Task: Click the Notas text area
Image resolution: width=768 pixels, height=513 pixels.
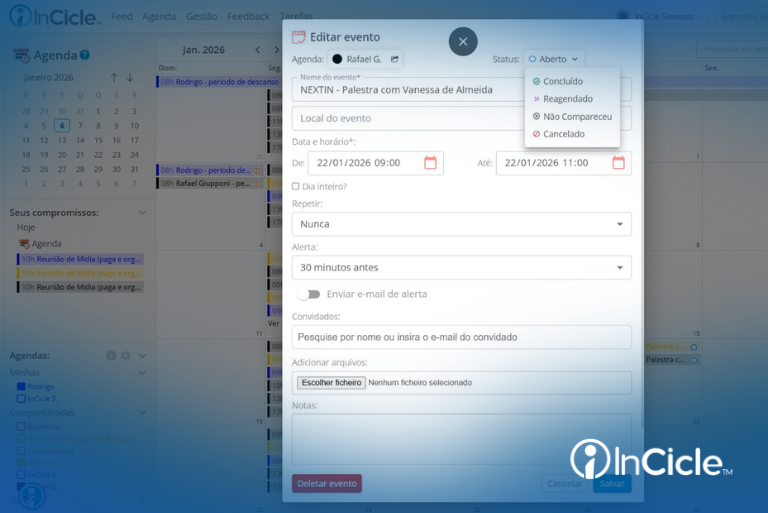Action: click(461, 439)
